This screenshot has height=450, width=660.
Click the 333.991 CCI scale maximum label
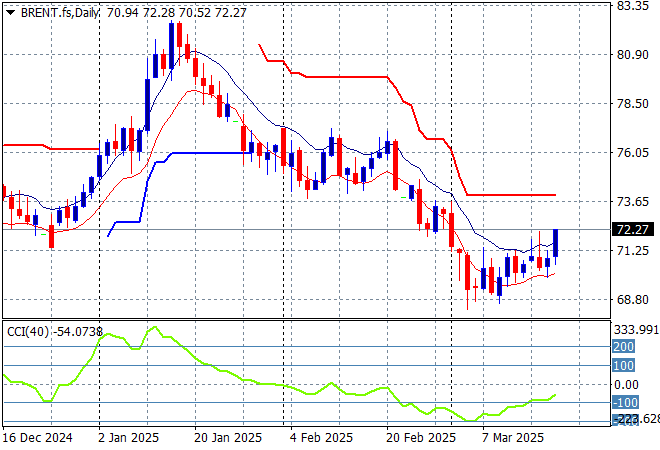pyautogui.click(x=636, y=329)
